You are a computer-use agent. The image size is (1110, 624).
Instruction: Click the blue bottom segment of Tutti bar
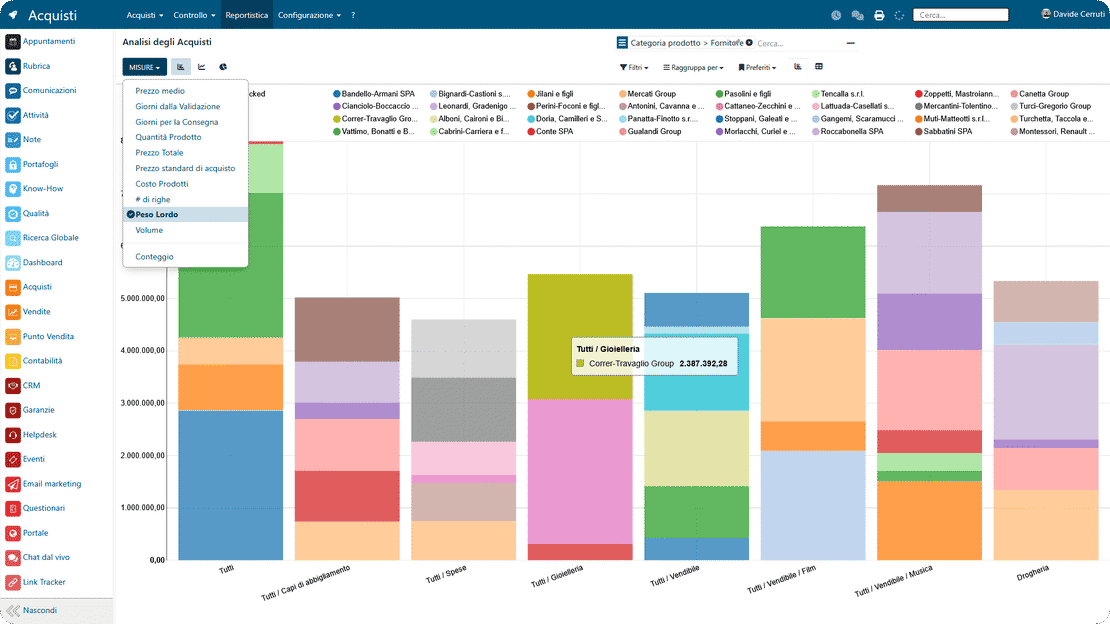(231, 485)
